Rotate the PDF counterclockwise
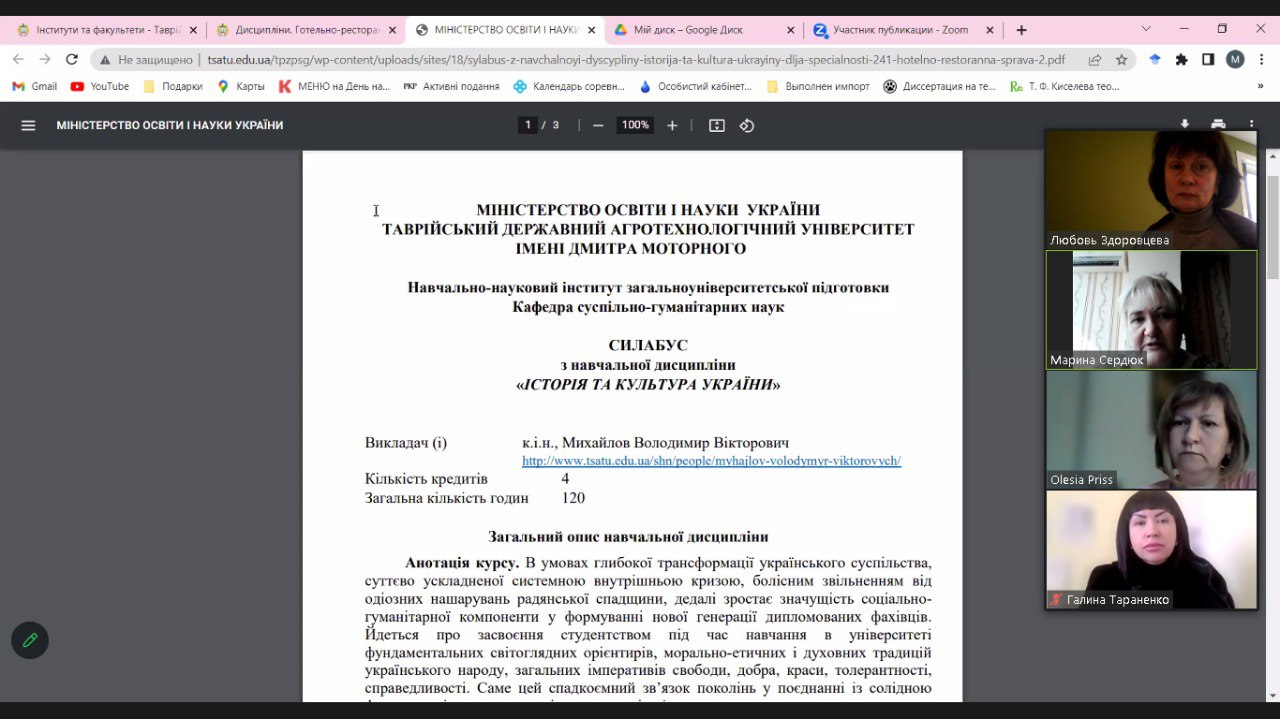Screen dimensions: 1280x719 [747, 125]
